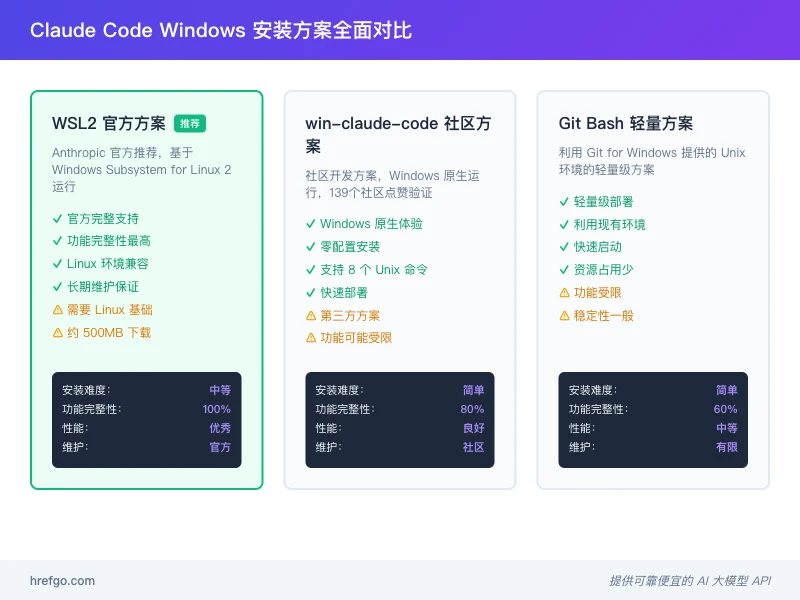Click the 提供可靠便宜的 AI 大模型 API tagline

click(690, 581)
